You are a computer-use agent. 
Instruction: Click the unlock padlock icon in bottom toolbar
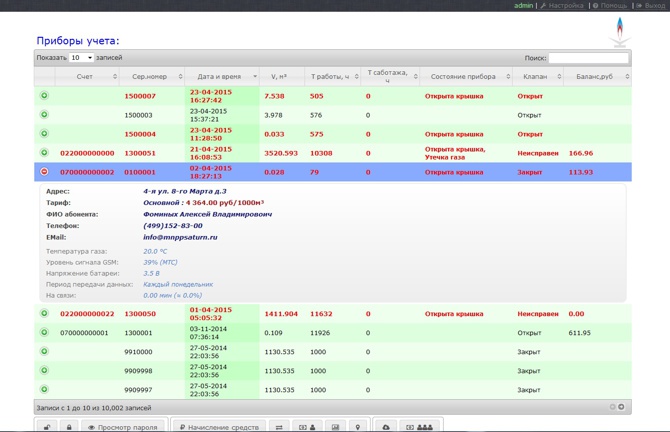click(47, 427)
